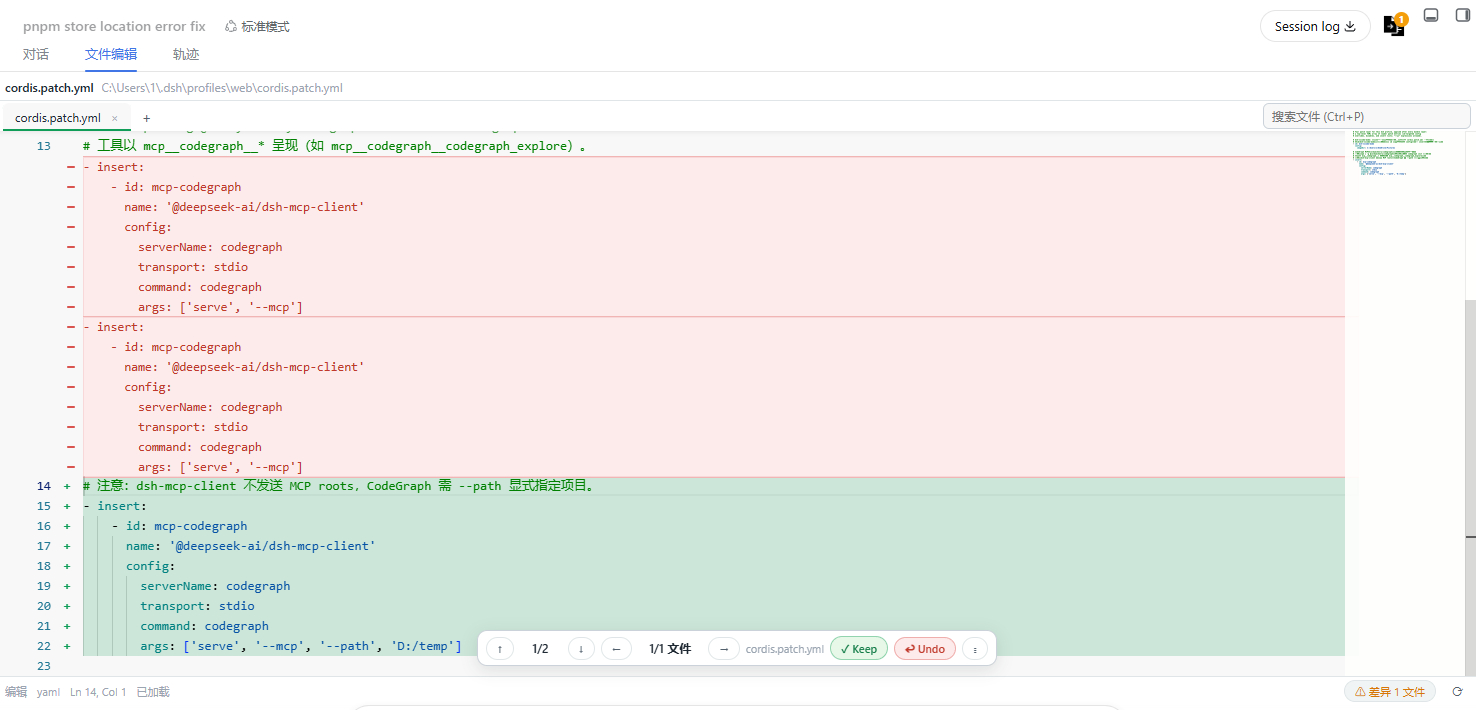
Task: Go to next change with down arrow
Action: (581, 648)
